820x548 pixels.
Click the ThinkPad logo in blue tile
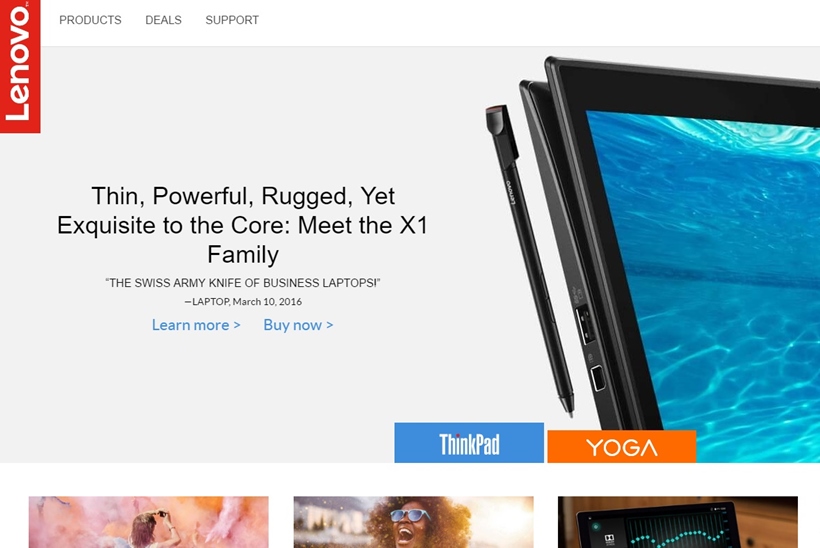coord(469,444)
